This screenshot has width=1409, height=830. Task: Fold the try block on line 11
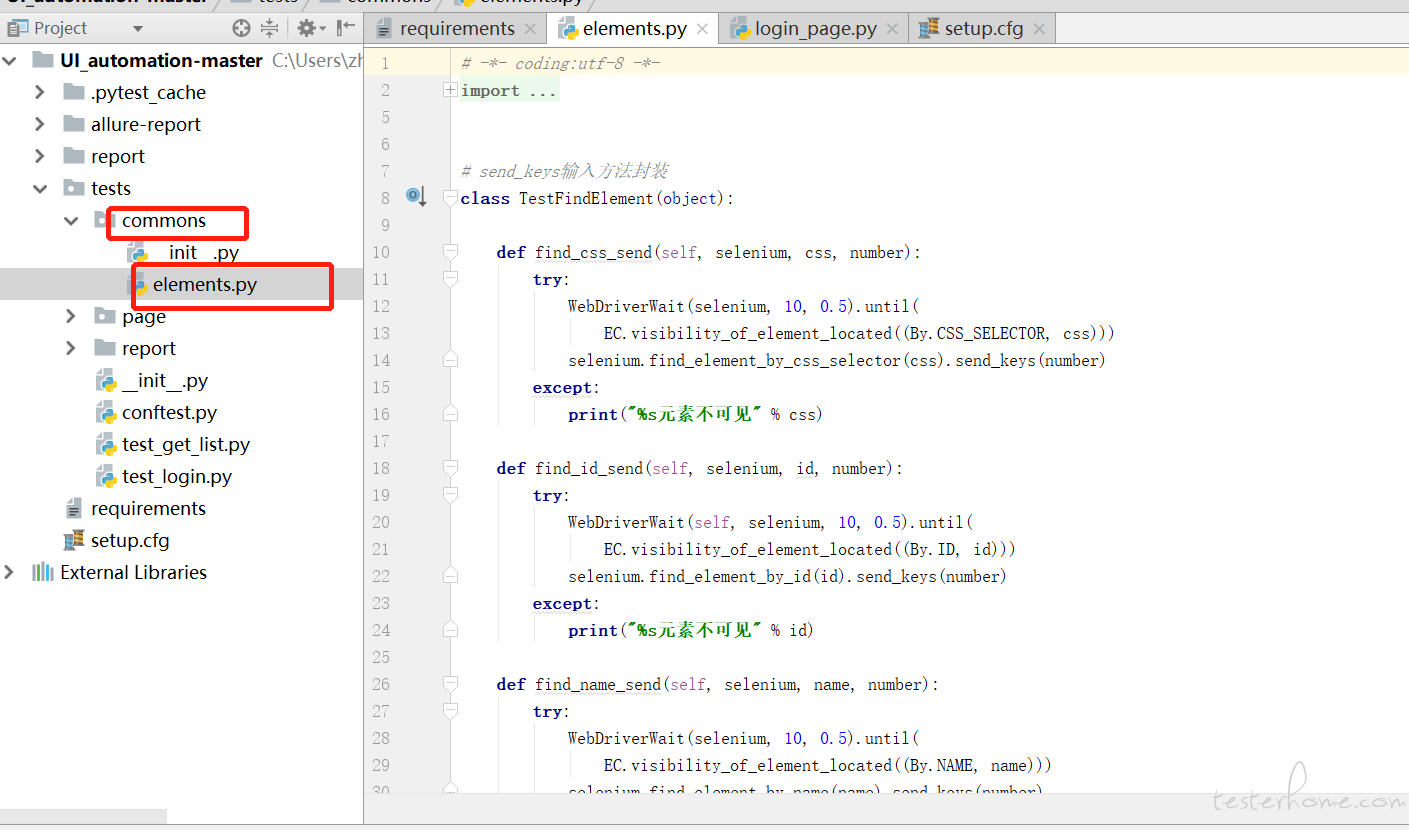pos(451,278)
